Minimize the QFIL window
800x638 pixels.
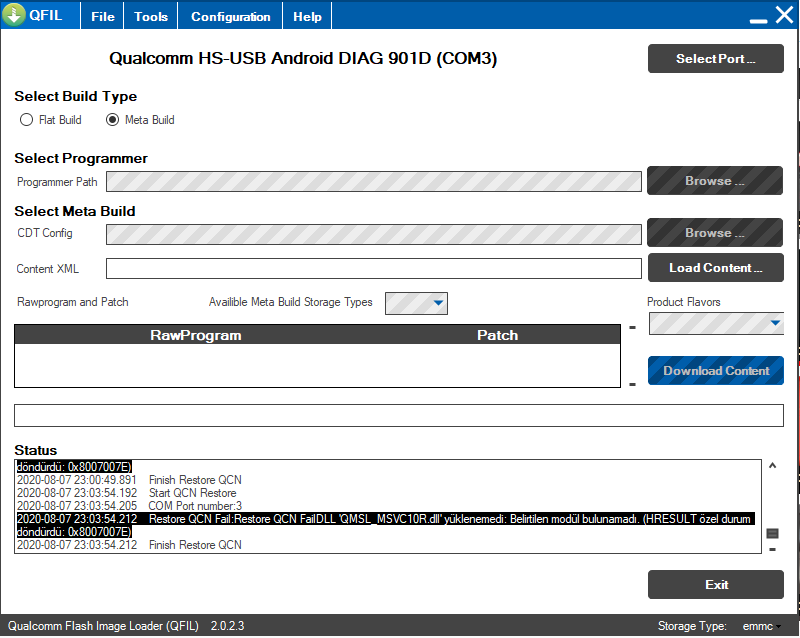pos(758,20)
